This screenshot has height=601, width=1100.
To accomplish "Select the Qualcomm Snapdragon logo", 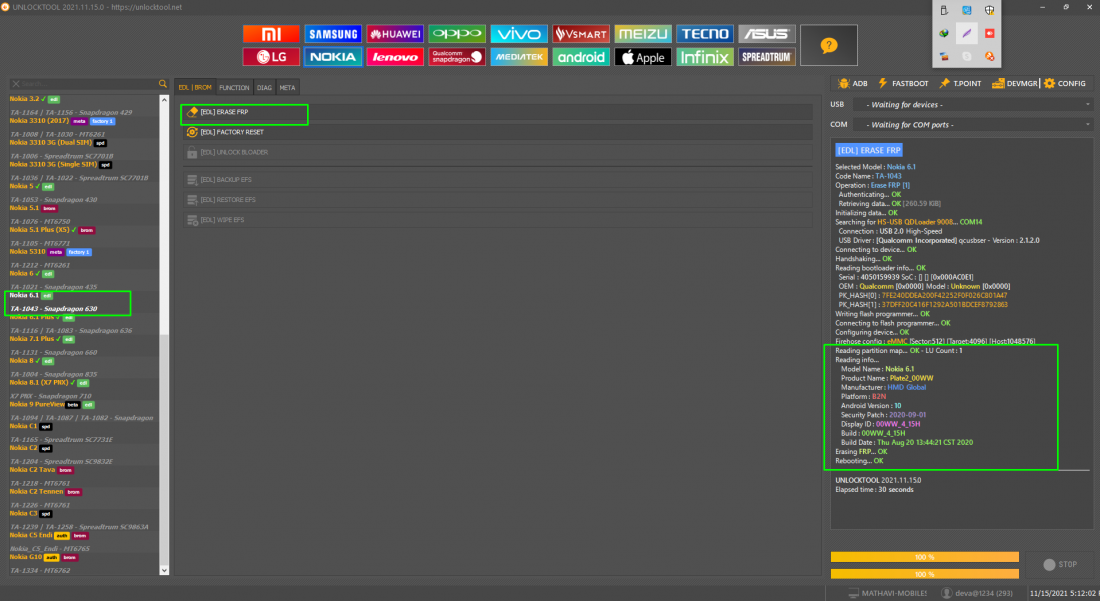I will 457,57.
